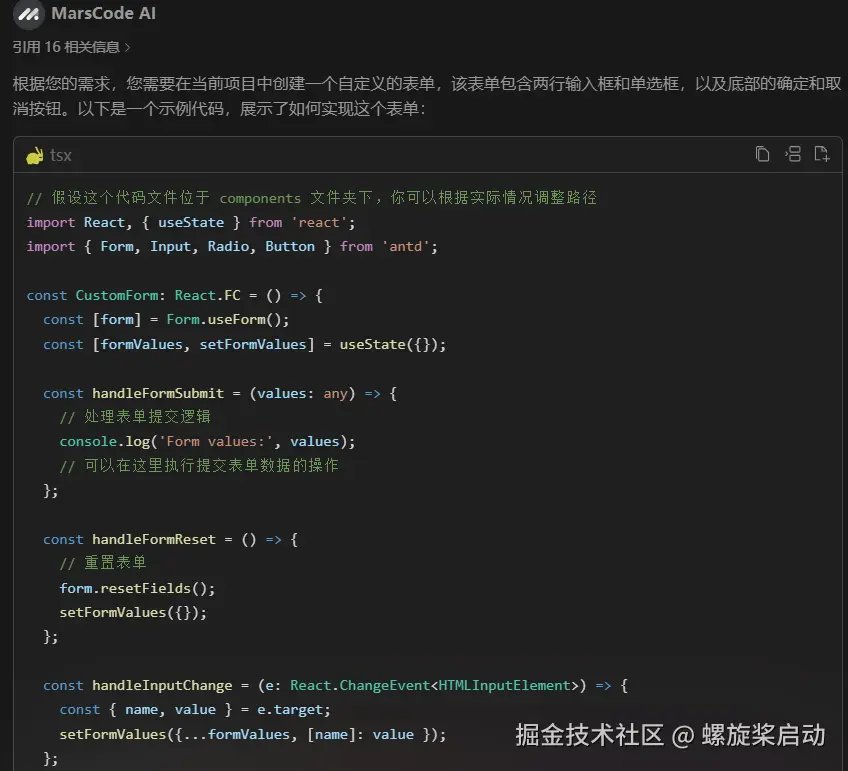The height and width of the screenshot is (771, 848).
Task: Click the const { name, value } line
Action: pos(195,709)
